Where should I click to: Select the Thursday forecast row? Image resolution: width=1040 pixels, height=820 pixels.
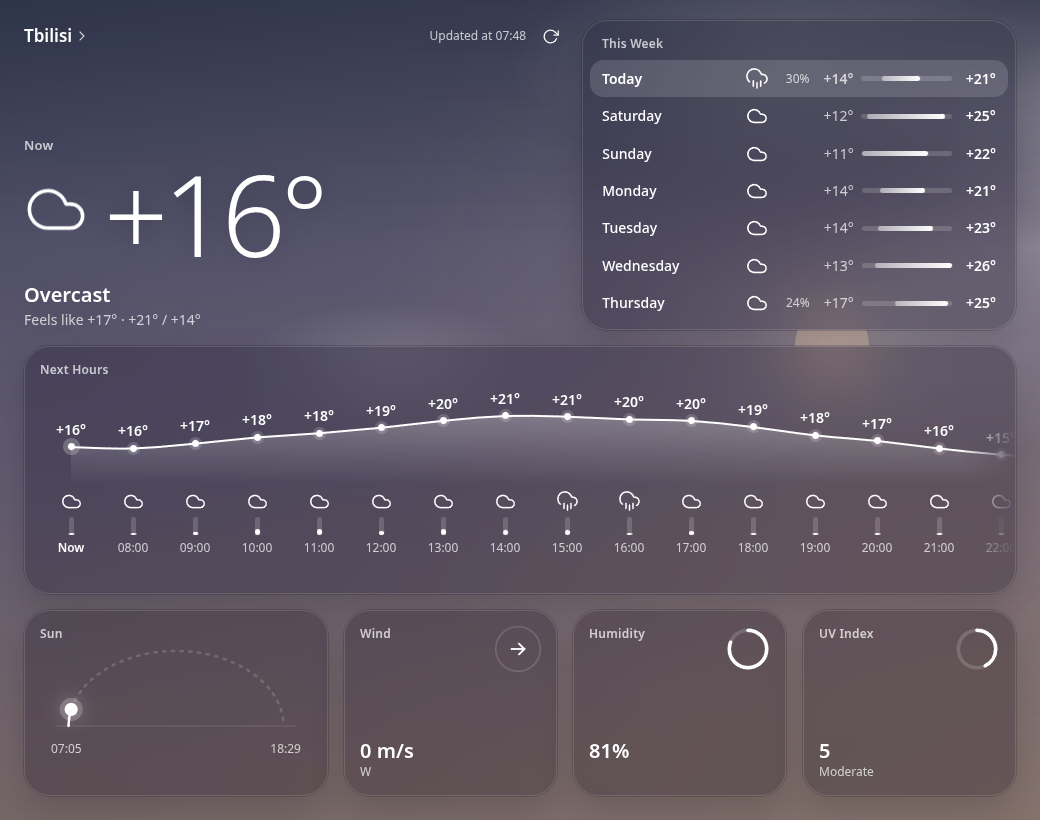click(799, 303)
